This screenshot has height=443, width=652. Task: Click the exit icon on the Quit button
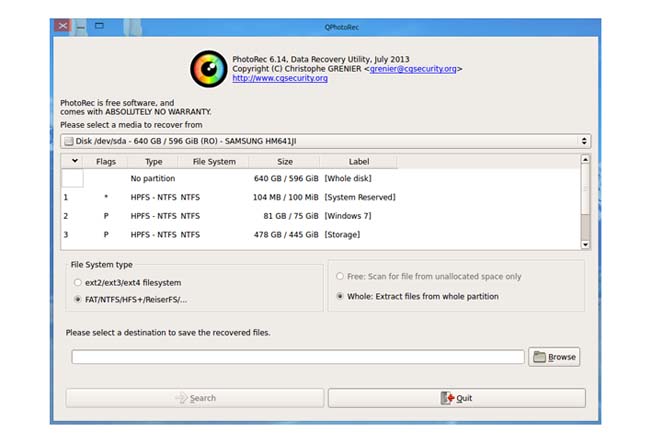pyautogui.click(x=447, y=398)
